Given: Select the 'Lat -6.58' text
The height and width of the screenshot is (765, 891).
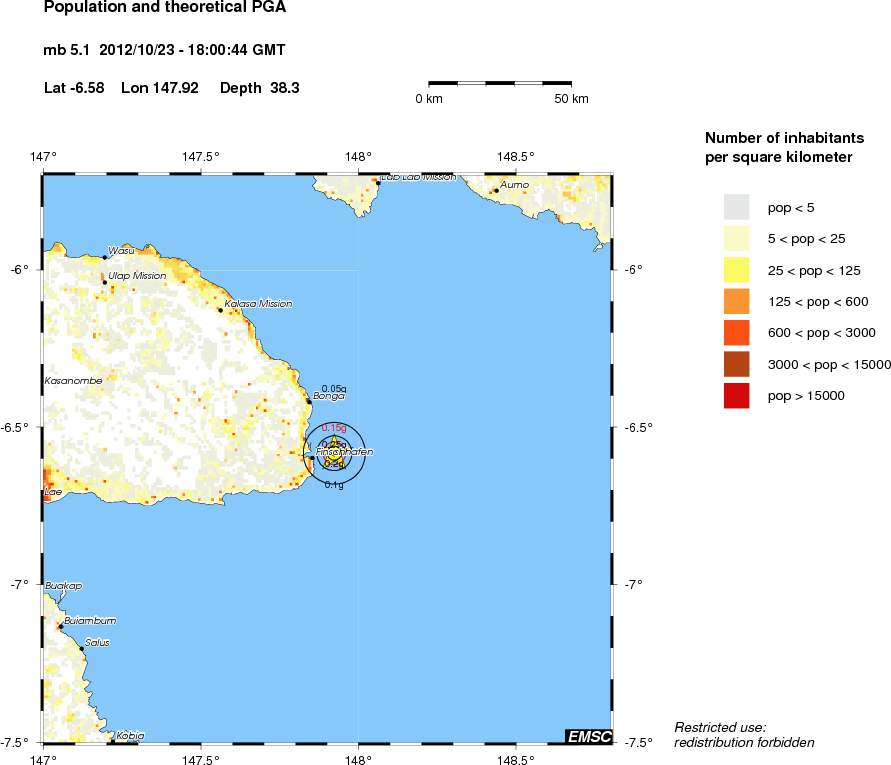Looking at the screenshot, I should [x=74, y=88].
